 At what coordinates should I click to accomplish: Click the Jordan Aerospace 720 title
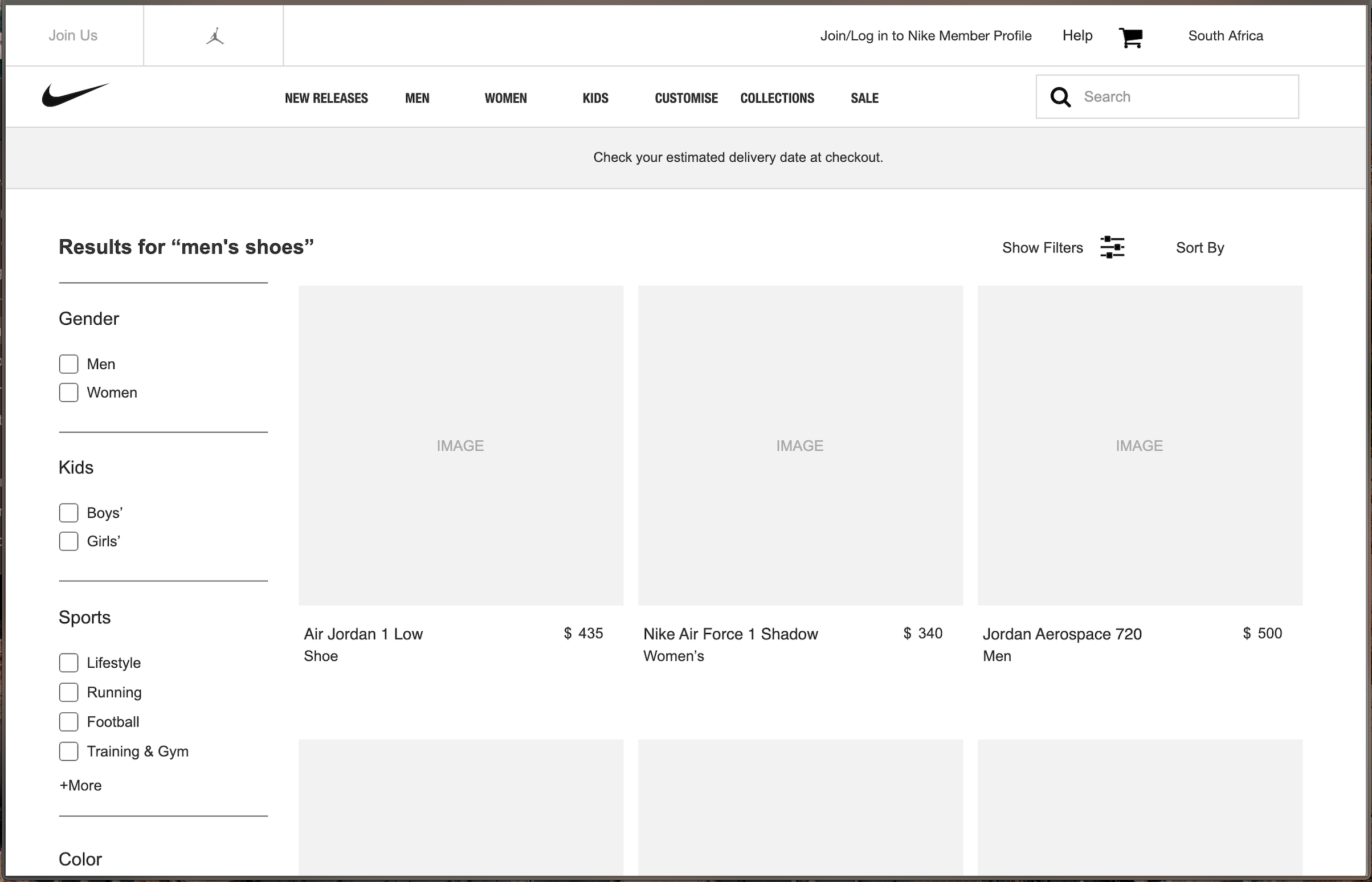[1062, 634]
